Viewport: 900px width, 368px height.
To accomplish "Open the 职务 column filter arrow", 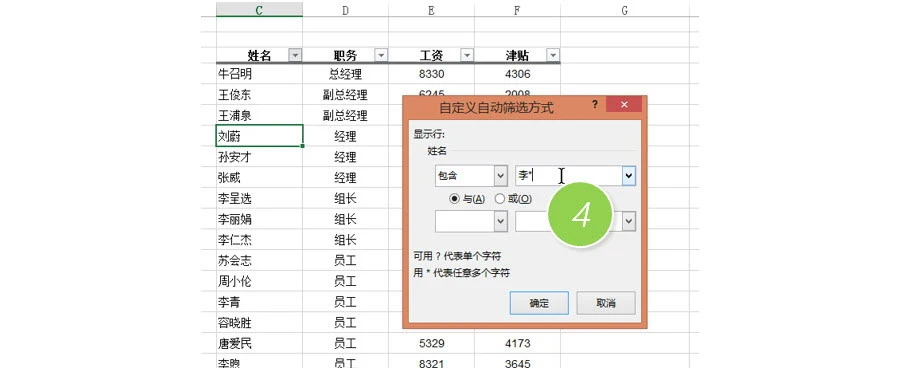I will [381, 55].
